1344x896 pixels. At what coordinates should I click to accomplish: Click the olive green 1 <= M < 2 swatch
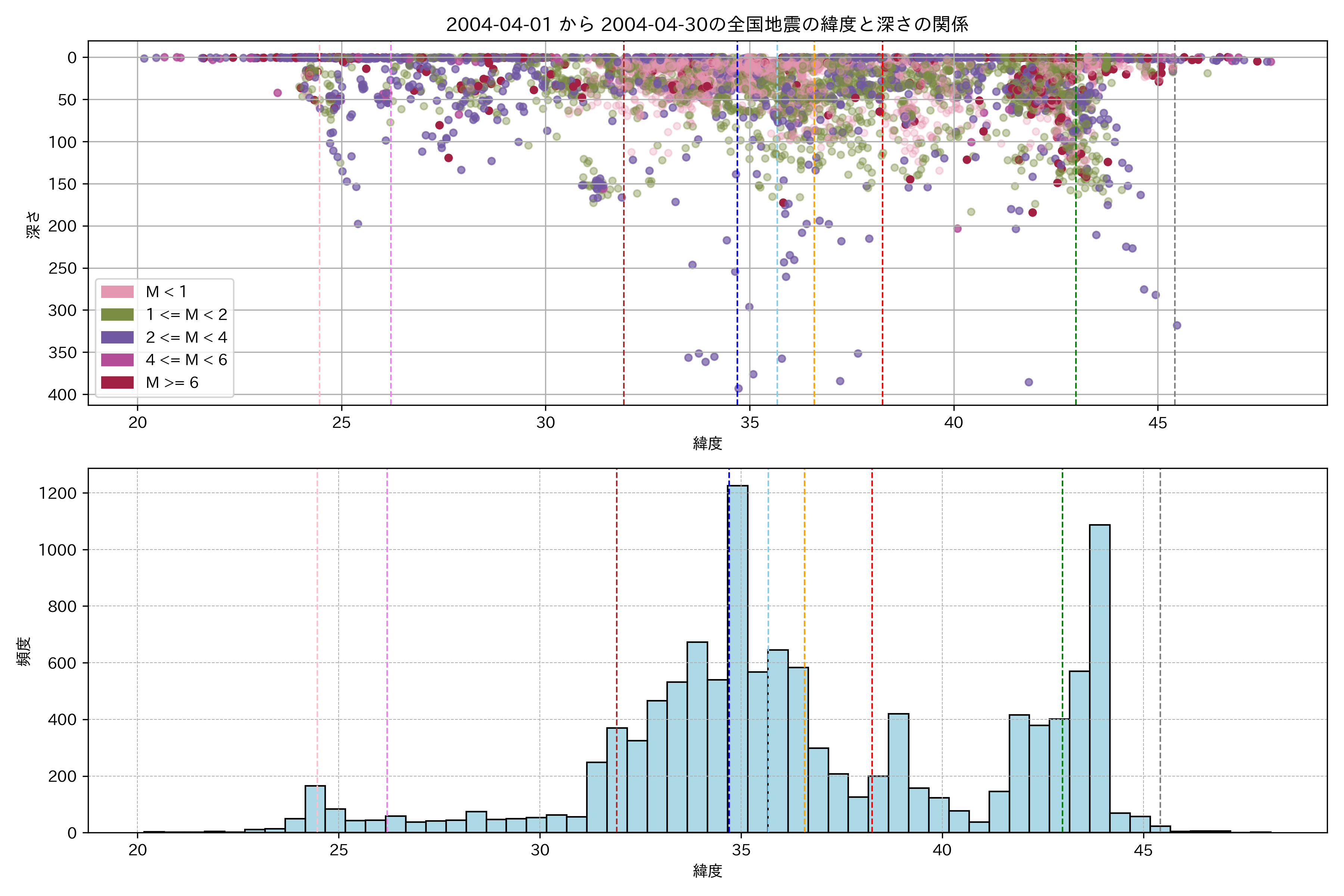click(117, 315)
